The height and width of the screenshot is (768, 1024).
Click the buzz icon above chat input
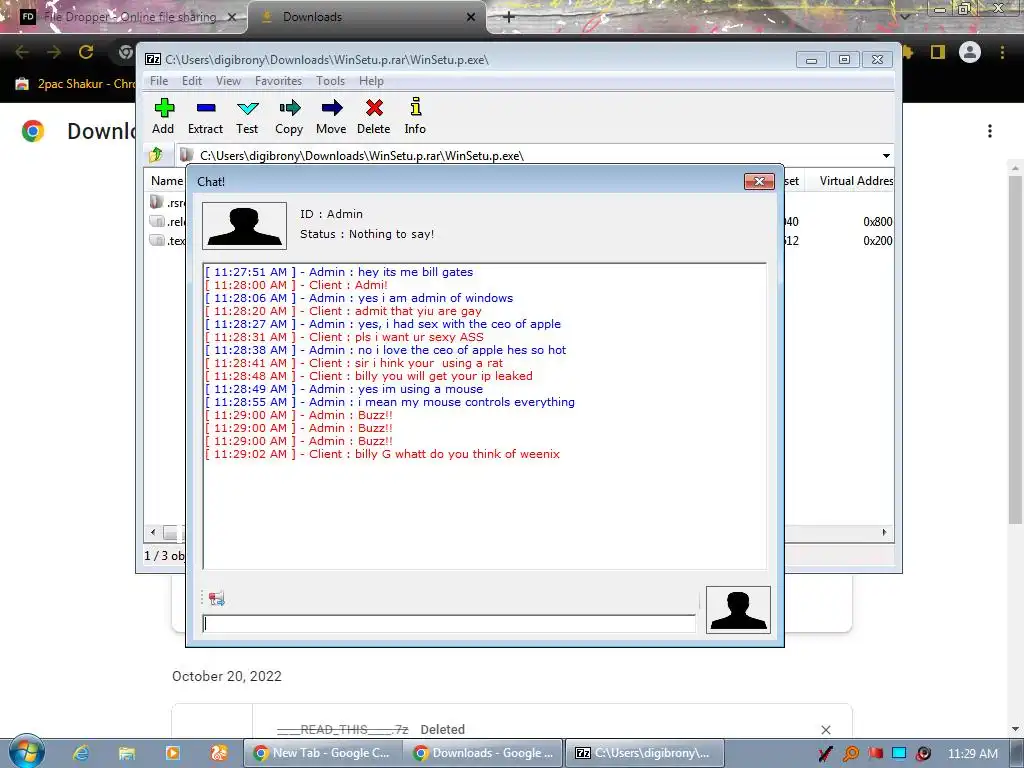coord(216,598)
